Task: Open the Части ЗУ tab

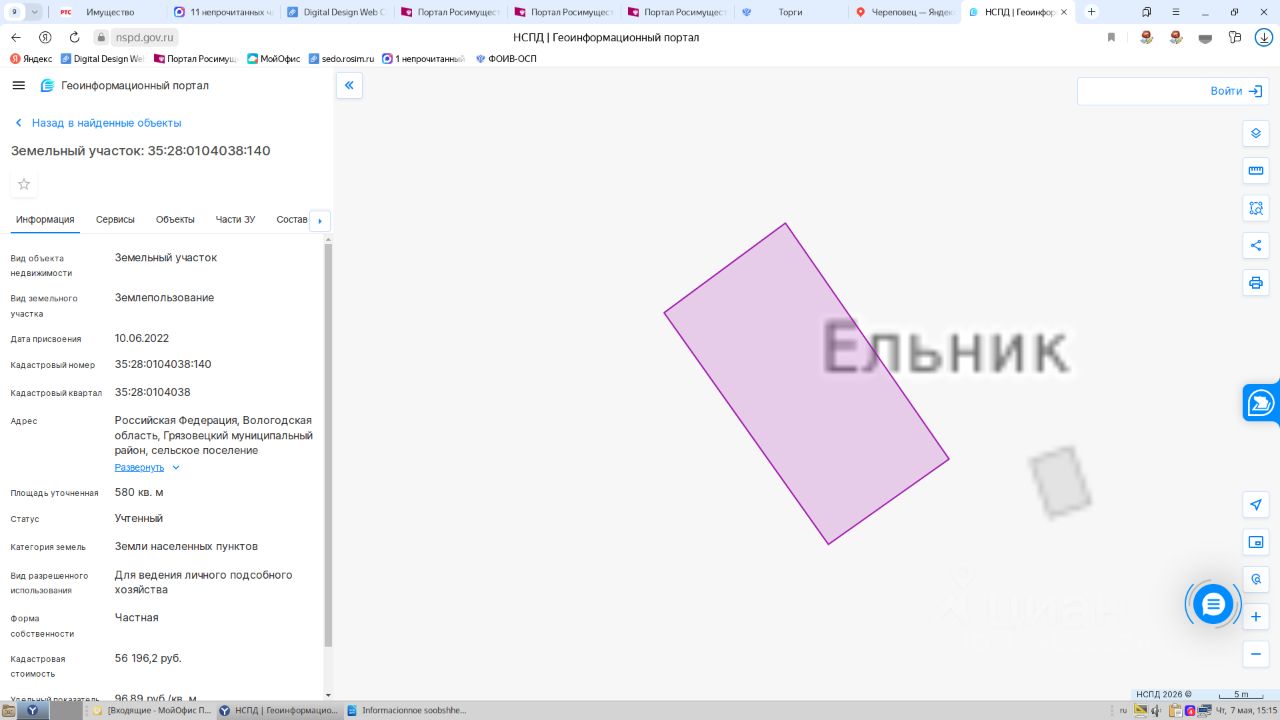Action: [x=235, y=219]
